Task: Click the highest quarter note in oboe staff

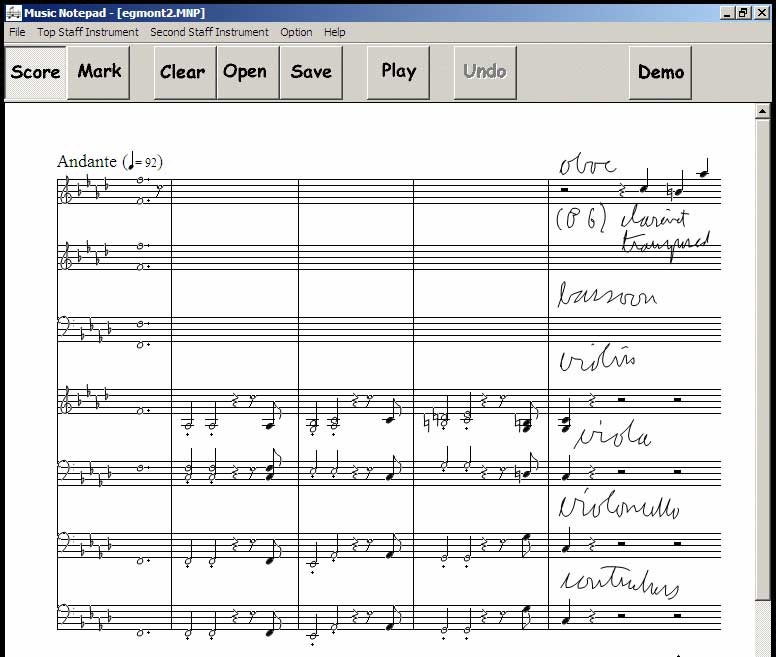Action: (704, 169)
